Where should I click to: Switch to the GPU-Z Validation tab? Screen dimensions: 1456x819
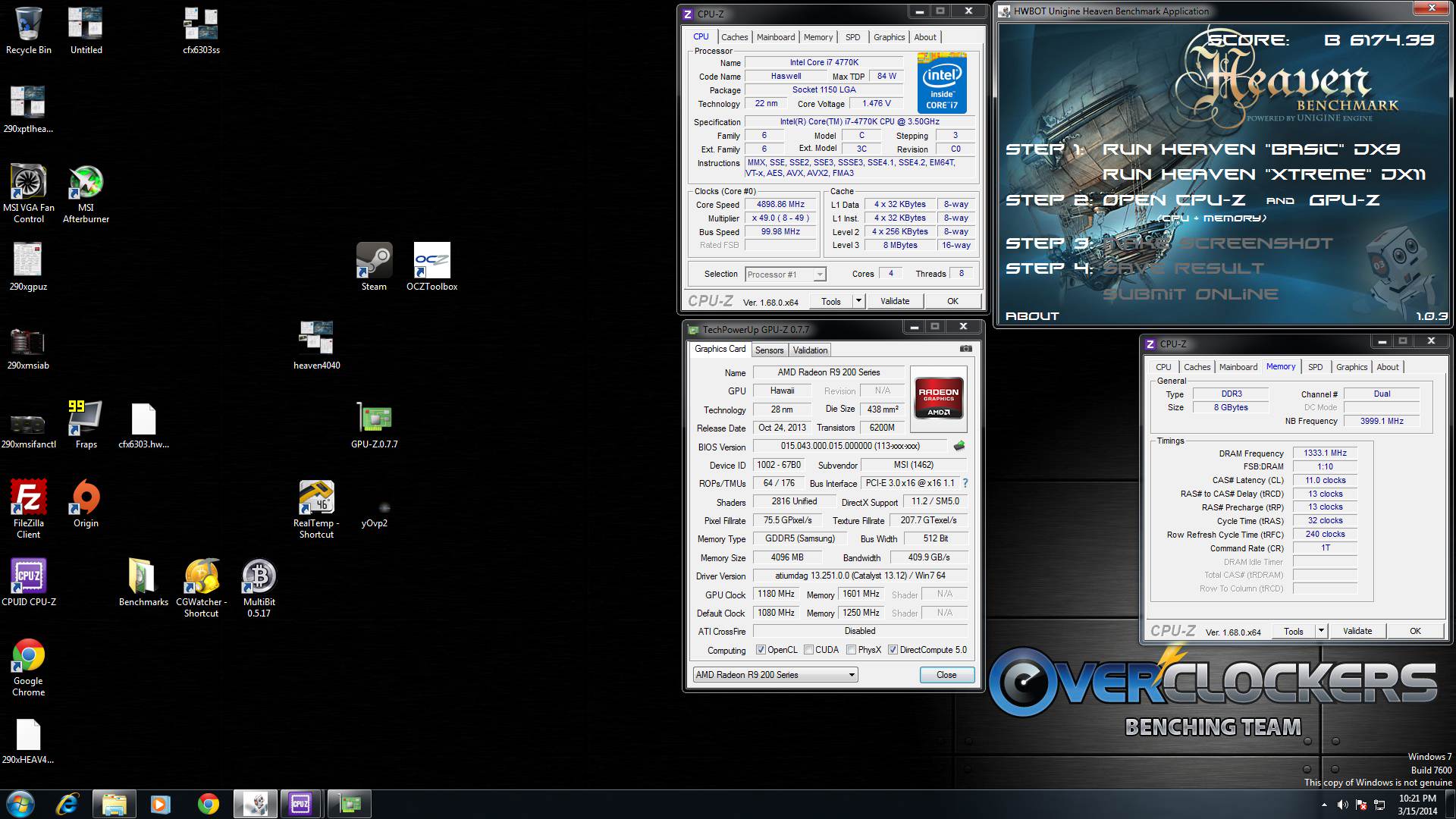click(x=810, y=350)
